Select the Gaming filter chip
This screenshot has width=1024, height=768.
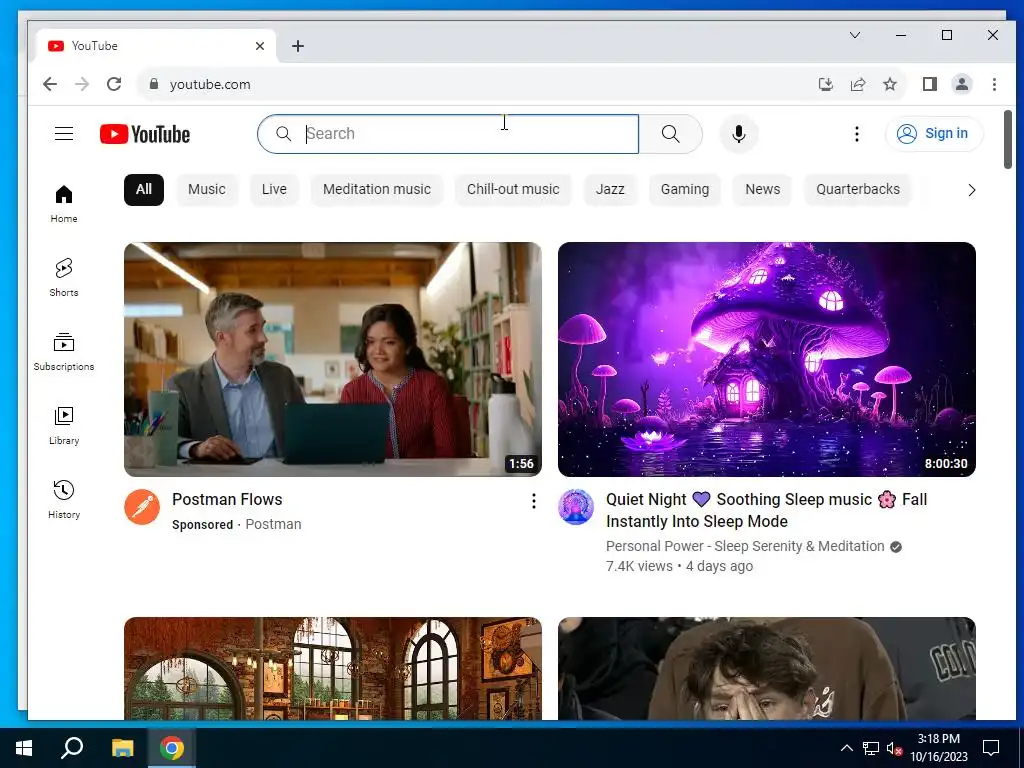pyautogui.click(x=684, y=190)
